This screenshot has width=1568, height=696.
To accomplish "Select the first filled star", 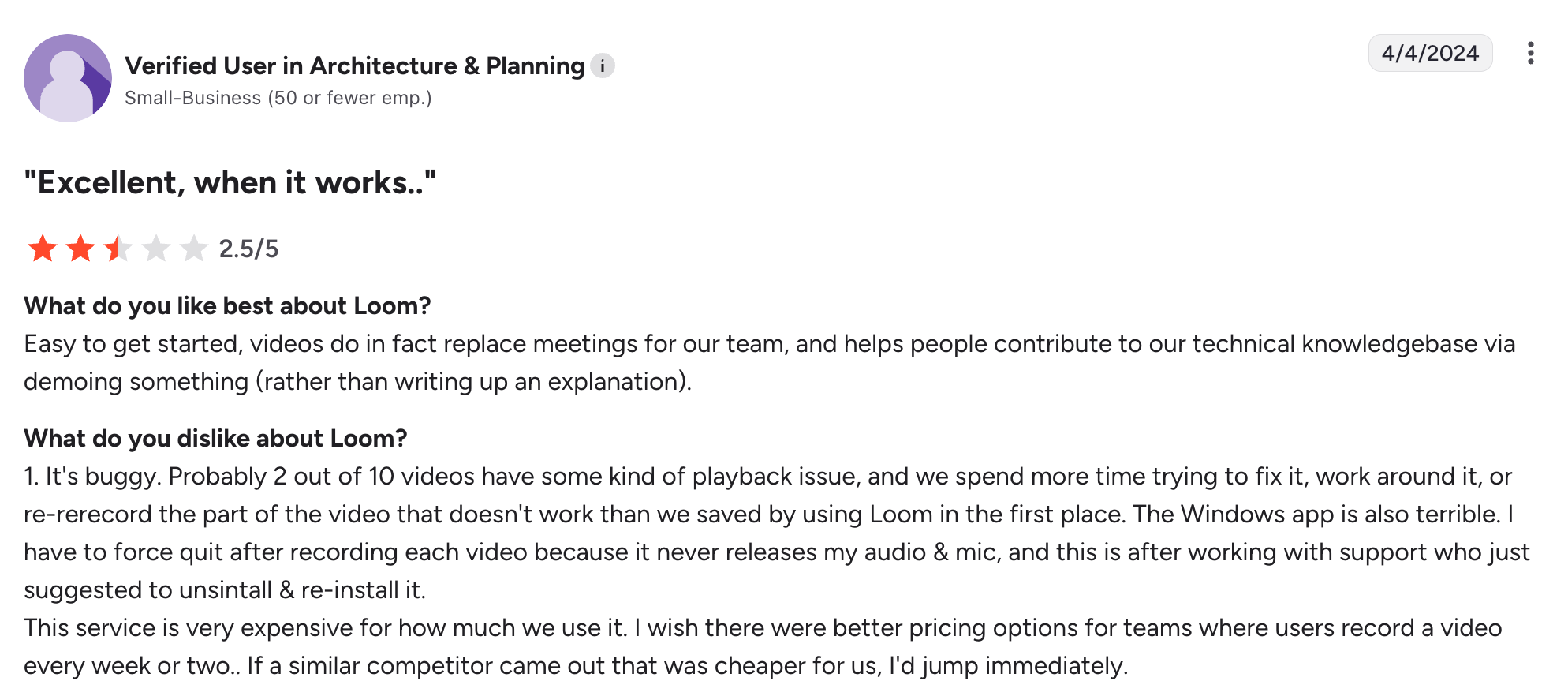I will pos(41,248).
